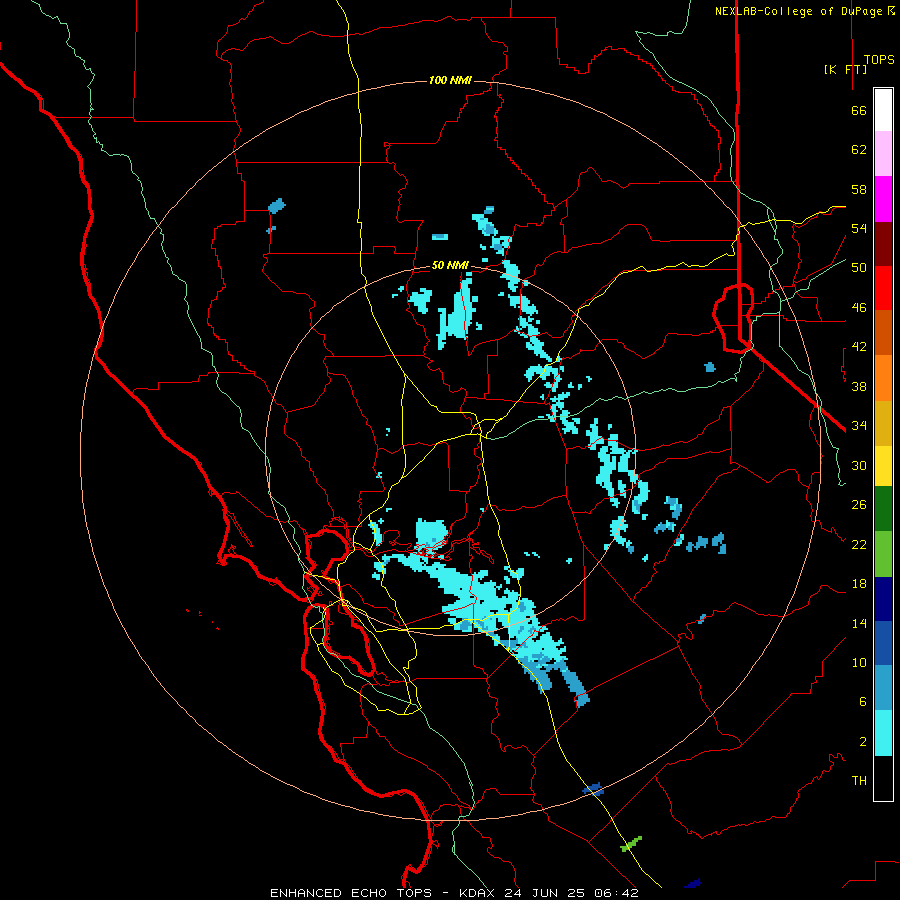Click the yellow legend swatch
900x900 pixels.
(883, 466)
